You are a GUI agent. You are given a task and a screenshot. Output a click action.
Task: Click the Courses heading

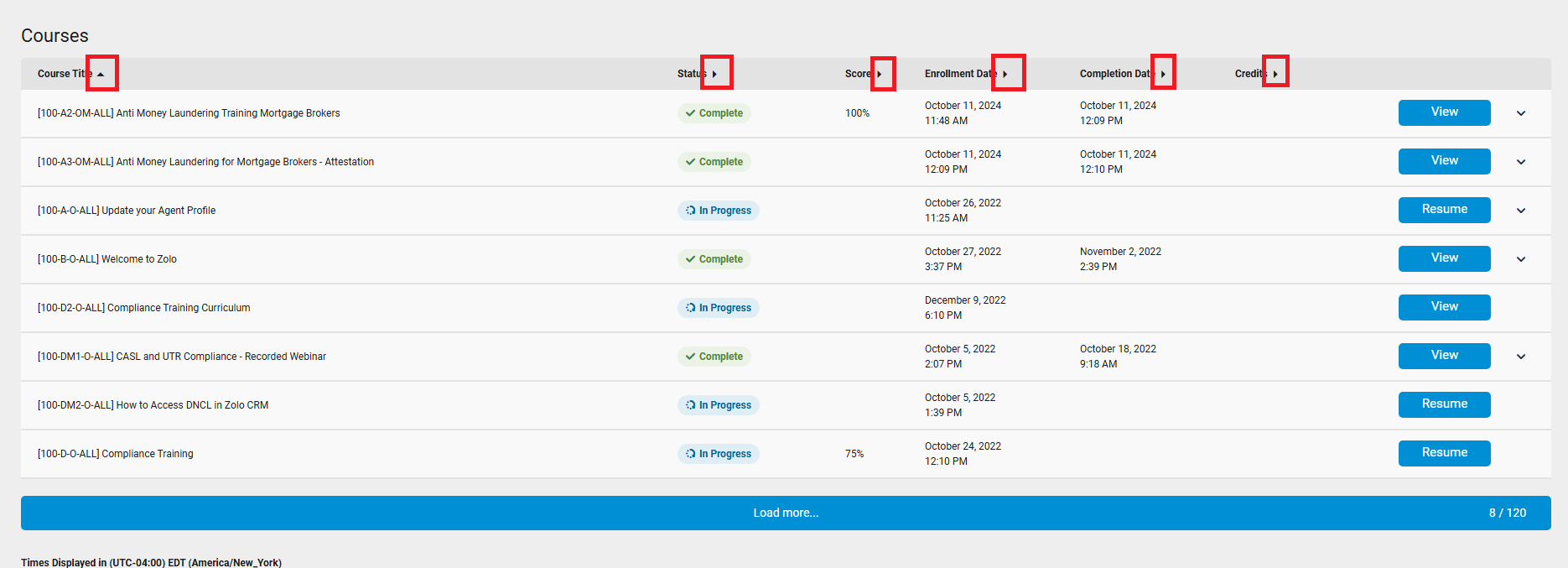[x=55, y=36]
